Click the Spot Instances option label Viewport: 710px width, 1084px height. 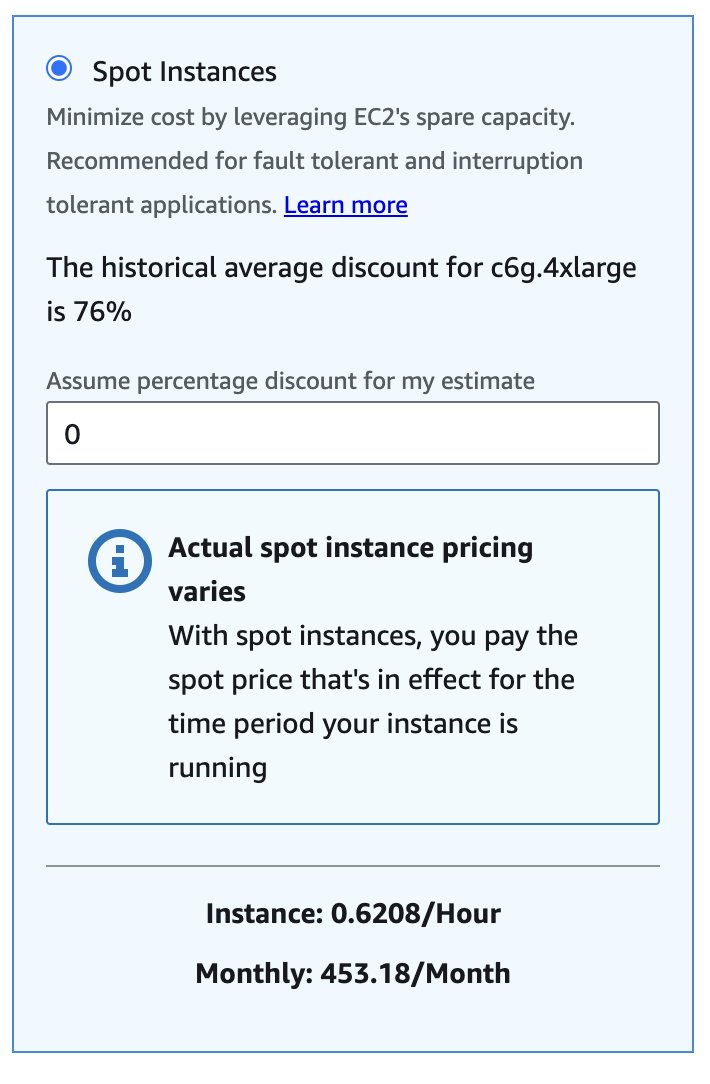coord(184,72)
